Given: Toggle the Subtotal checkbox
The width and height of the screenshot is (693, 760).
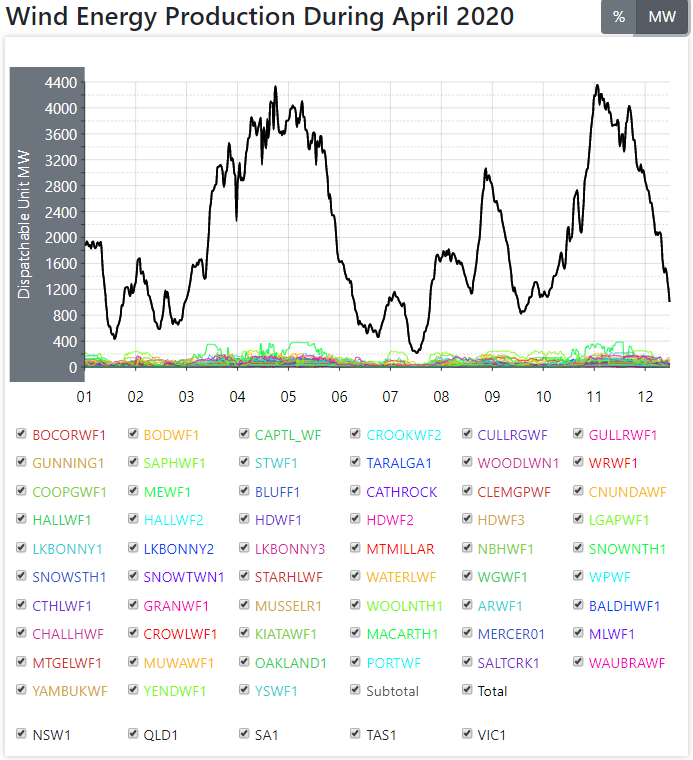Looking at the screenshot, I should pos(357,690).
